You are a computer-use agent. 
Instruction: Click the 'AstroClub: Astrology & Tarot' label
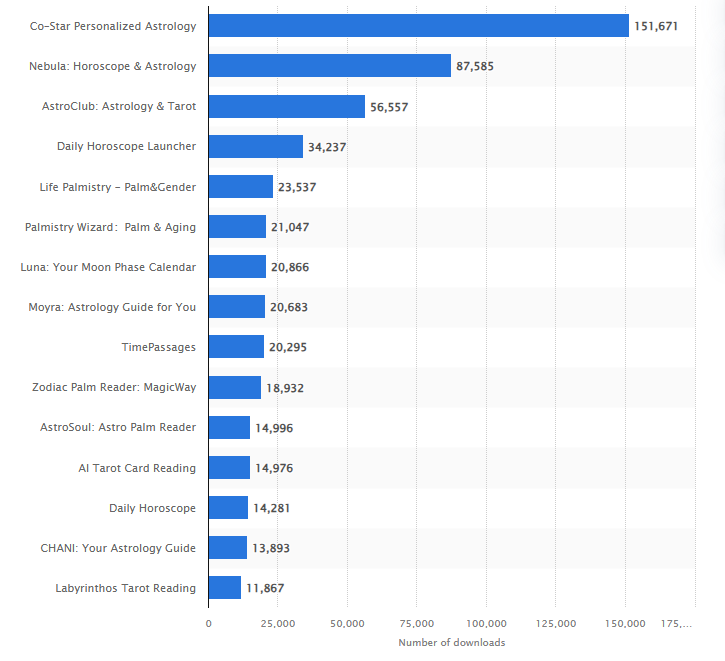point(119,107)
